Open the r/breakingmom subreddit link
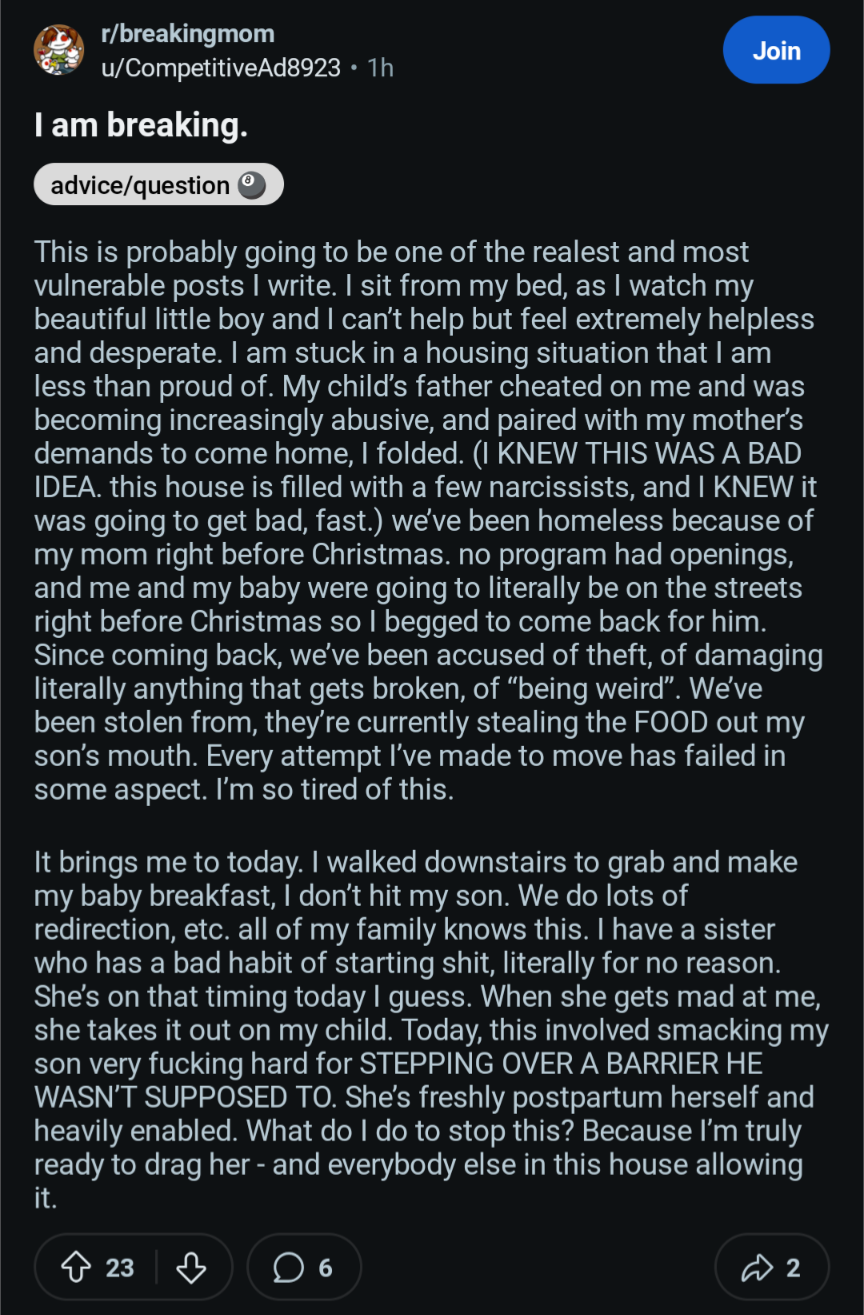Viewport: 864px width, 1315px height. coord(187,34)
